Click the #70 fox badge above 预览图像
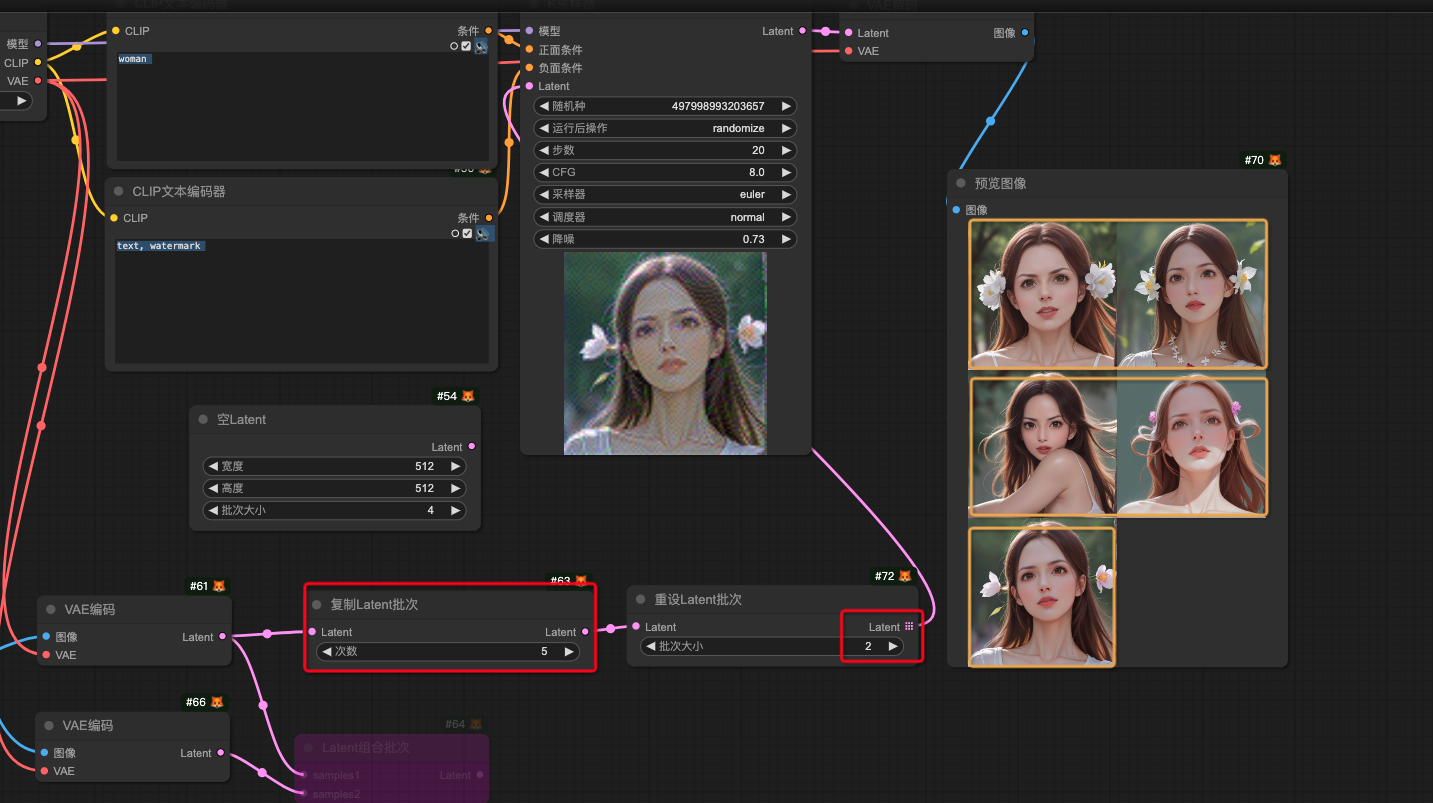Image resolution: width=1433 pixels, height=803 pixels. [x=1263, y=160]
